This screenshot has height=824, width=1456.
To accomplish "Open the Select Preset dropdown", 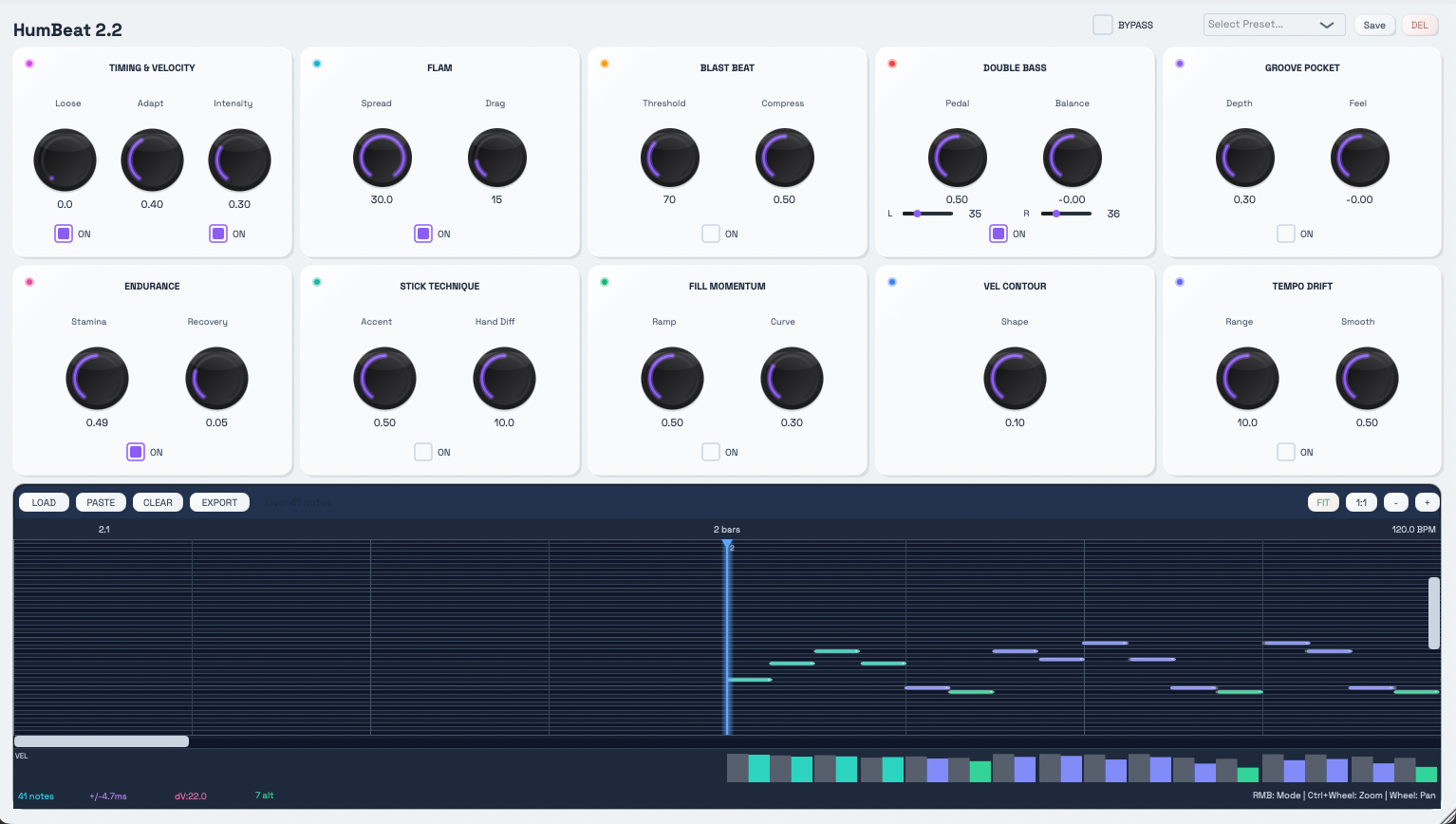I will click(x=1274, y=25).
